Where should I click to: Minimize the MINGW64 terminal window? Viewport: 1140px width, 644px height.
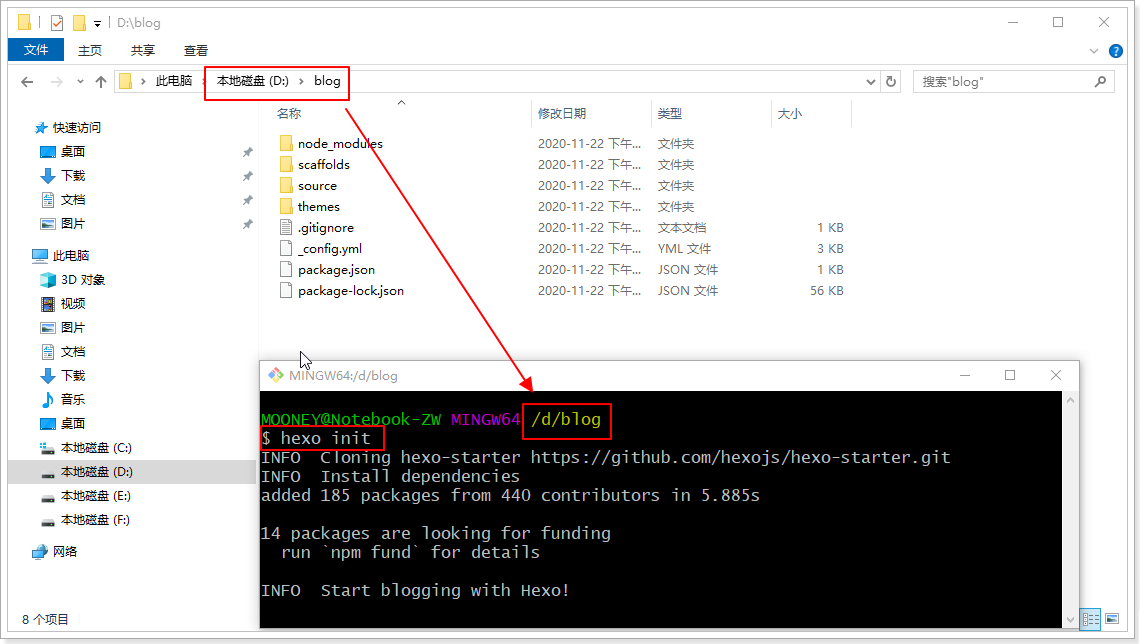(965, 375)
